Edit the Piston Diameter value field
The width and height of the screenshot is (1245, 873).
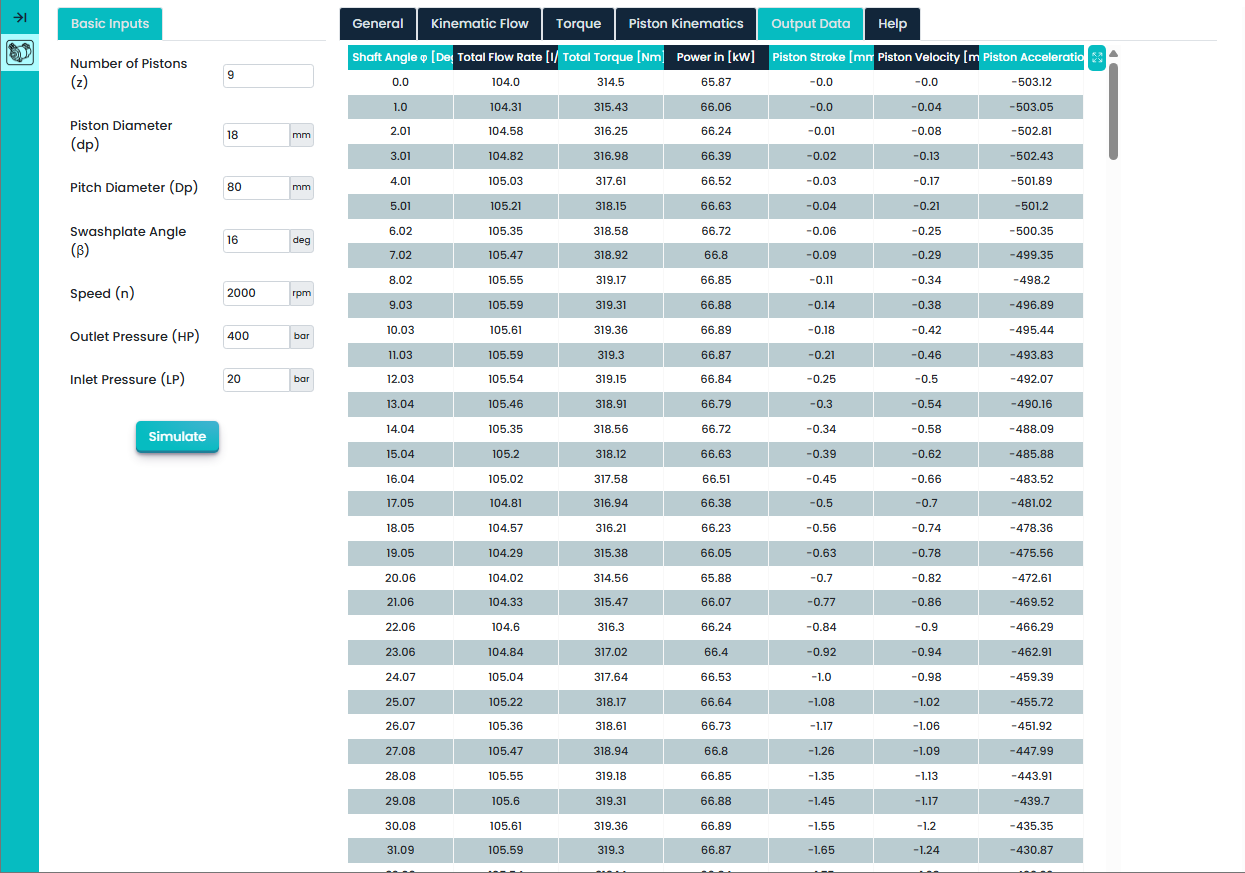[256, 135]
